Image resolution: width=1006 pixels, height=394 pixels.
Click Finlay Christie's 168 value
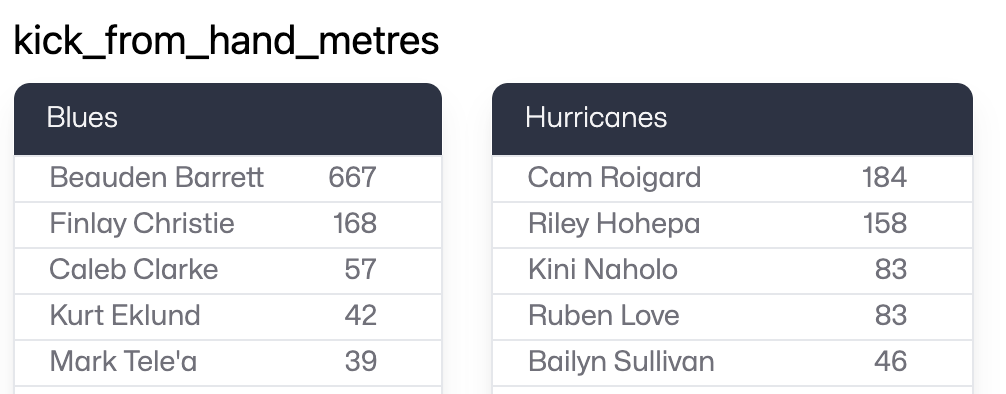(x=355, y=224)
